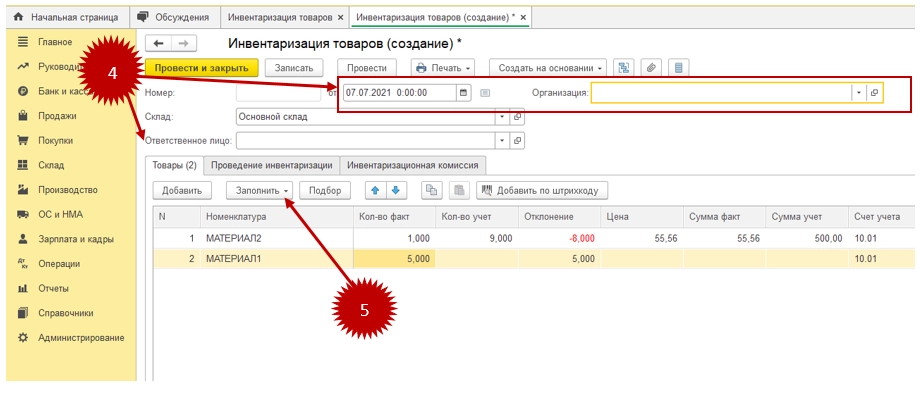Screen dimensions: 920x393
Task: Open Продажи shopping bag icon
Action: [x=23, y=116]
